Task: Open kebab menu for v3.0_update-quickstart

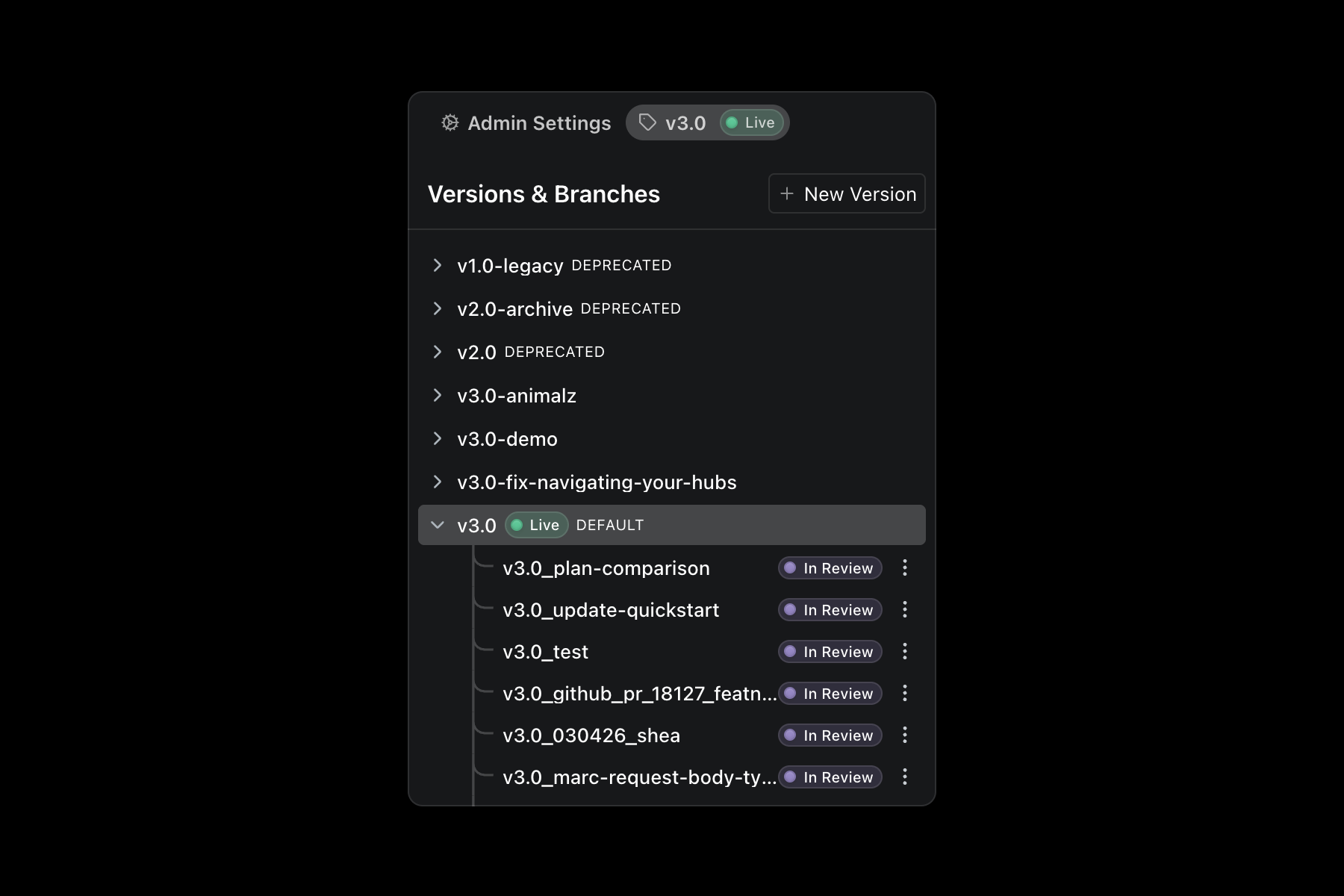Action: coord(905,610)
